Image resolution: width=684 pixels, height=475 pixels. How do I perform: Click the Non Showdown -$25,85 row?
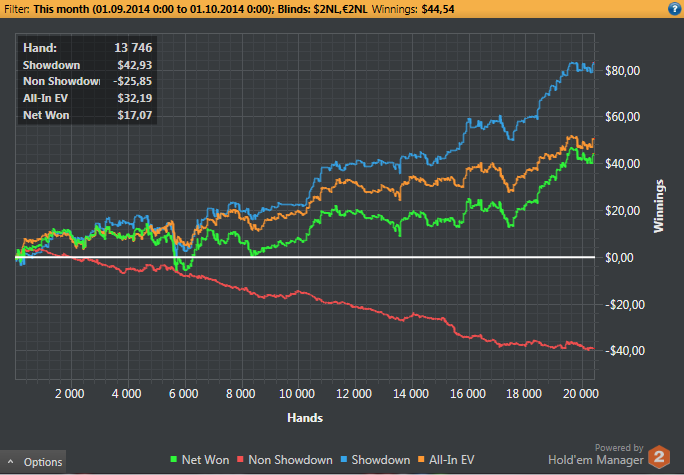click(87, 81)
